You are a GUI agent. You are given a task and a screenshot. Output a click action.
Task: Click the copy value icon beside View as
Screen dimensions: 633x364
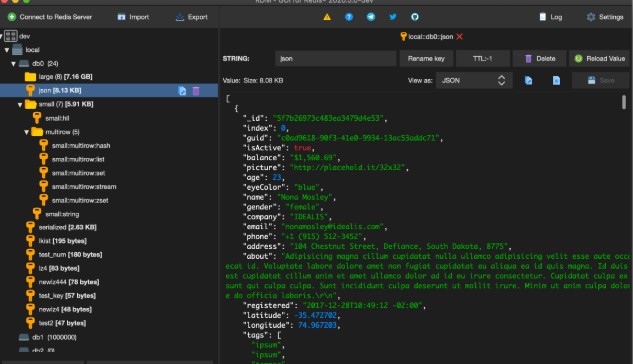(528, 80)
